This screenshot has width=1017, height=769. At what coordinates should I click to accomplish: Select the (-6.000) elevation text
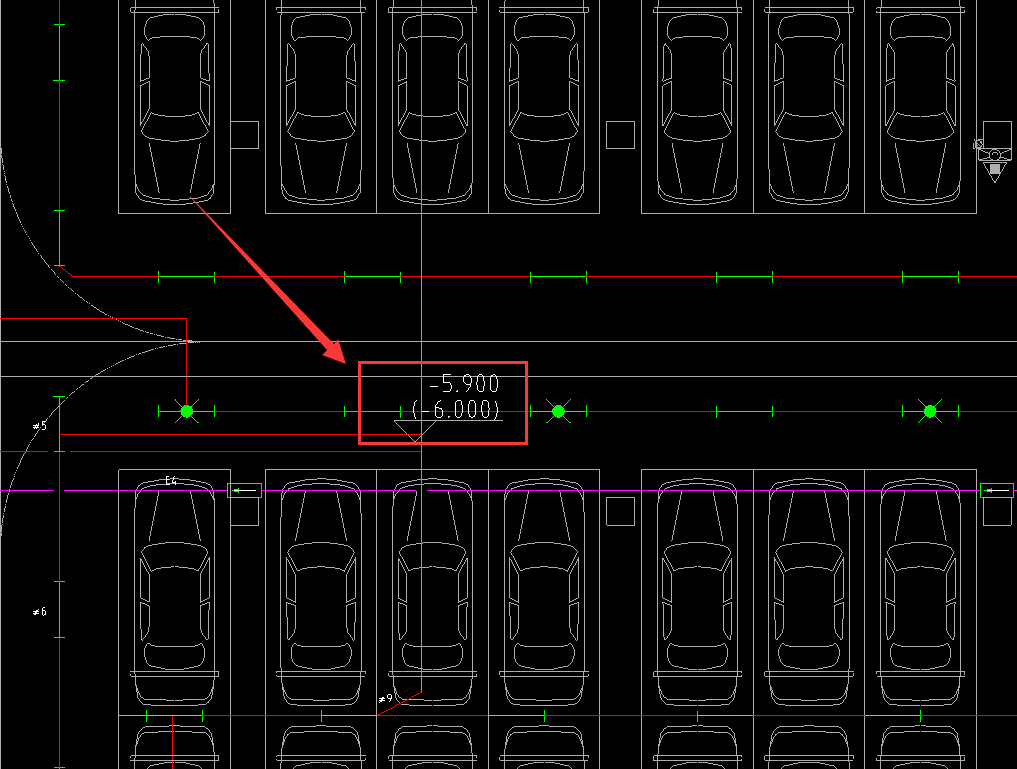(x=457, y=409)
